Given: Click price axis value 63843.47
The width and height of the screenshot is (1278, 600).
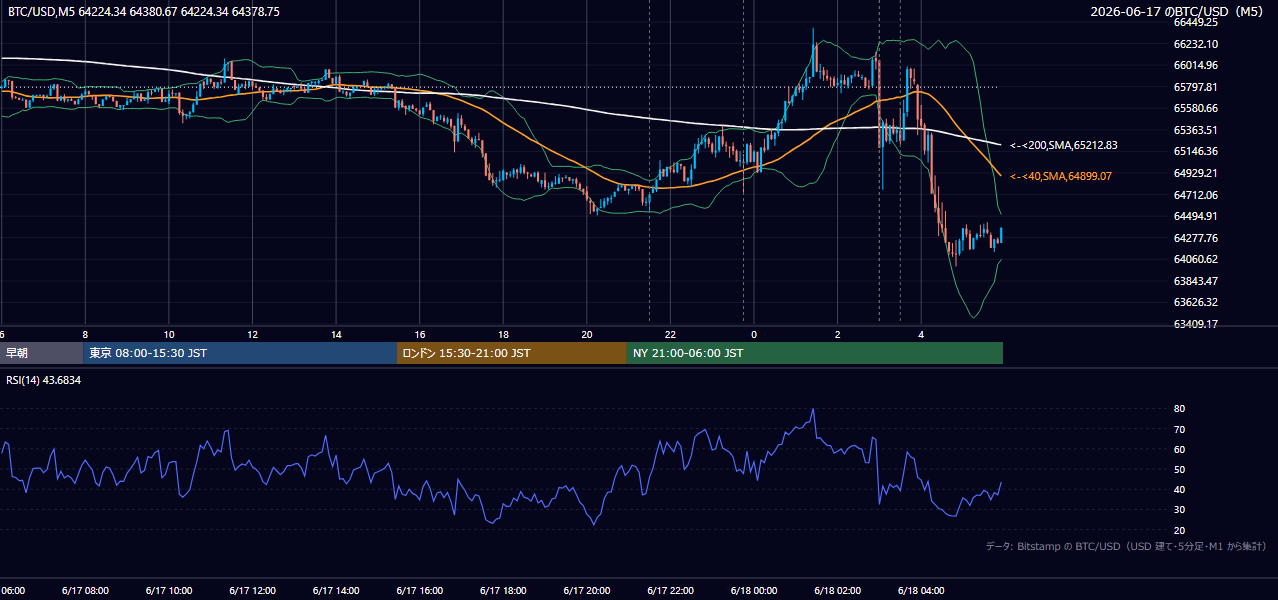Looking at the screenshot, I should click(1195, 281).
